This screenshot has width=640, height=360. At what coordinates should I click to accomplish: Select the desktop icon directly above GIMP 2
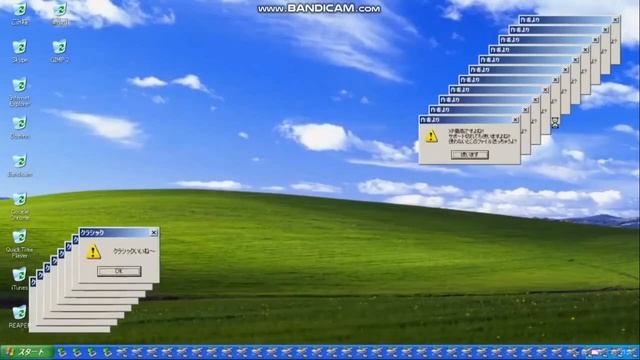tap(60, 13)
